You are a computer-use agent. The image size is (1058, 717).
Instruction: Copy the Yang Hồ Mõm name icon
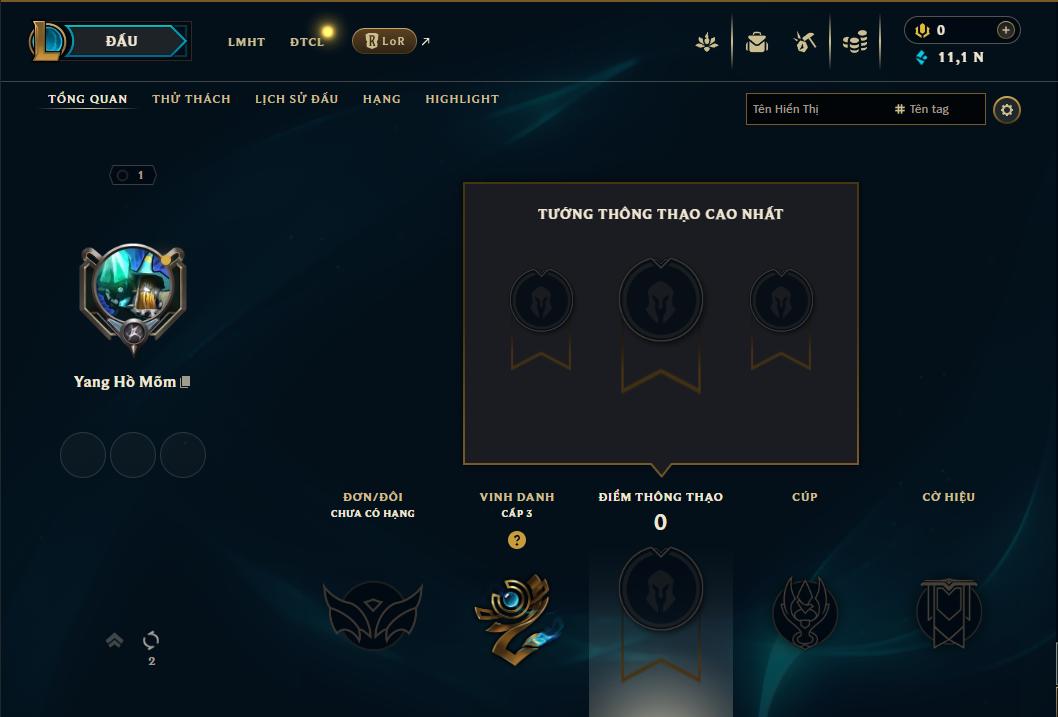[186, 382]
